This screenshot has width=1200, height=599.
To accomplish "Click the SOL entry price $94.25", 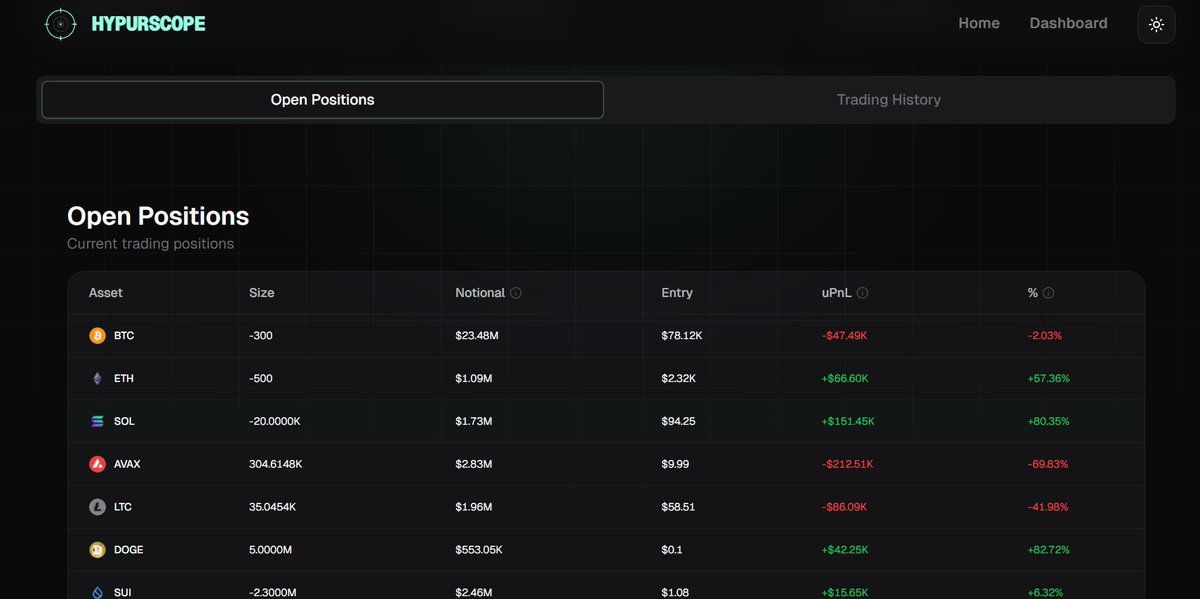I will tap(678, 422).
